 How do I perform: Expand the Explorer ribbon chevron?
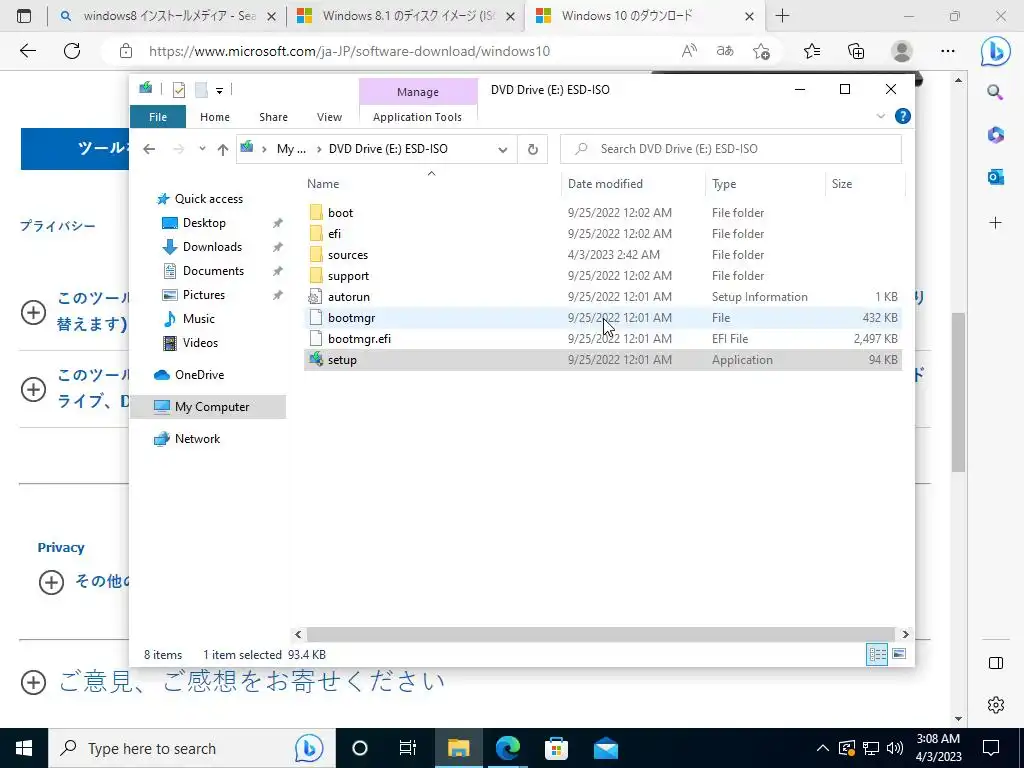pyautogui.click(x=880, y=116)
